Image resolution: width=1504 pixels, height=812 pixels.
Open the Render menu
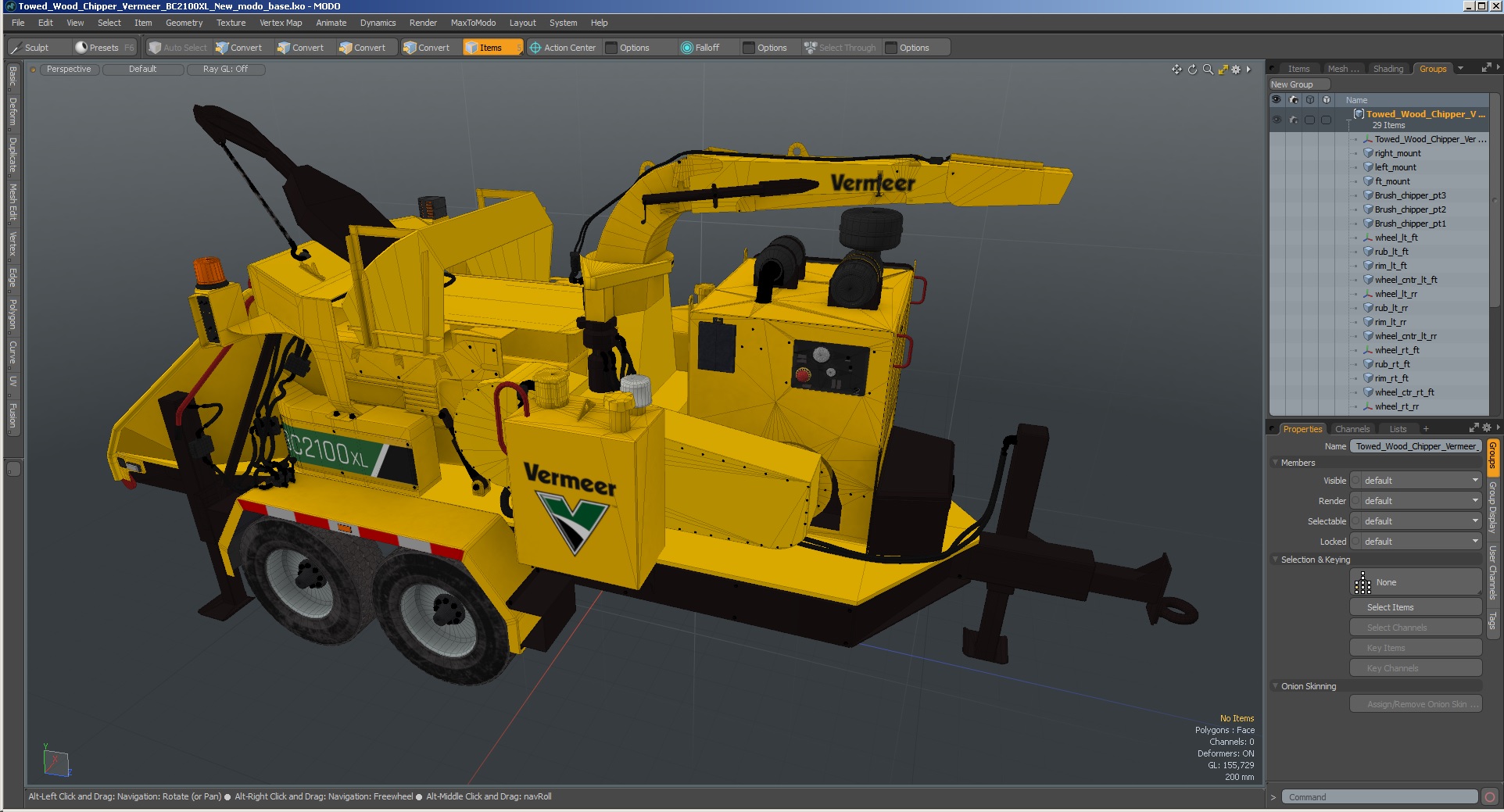click(423, 23)
